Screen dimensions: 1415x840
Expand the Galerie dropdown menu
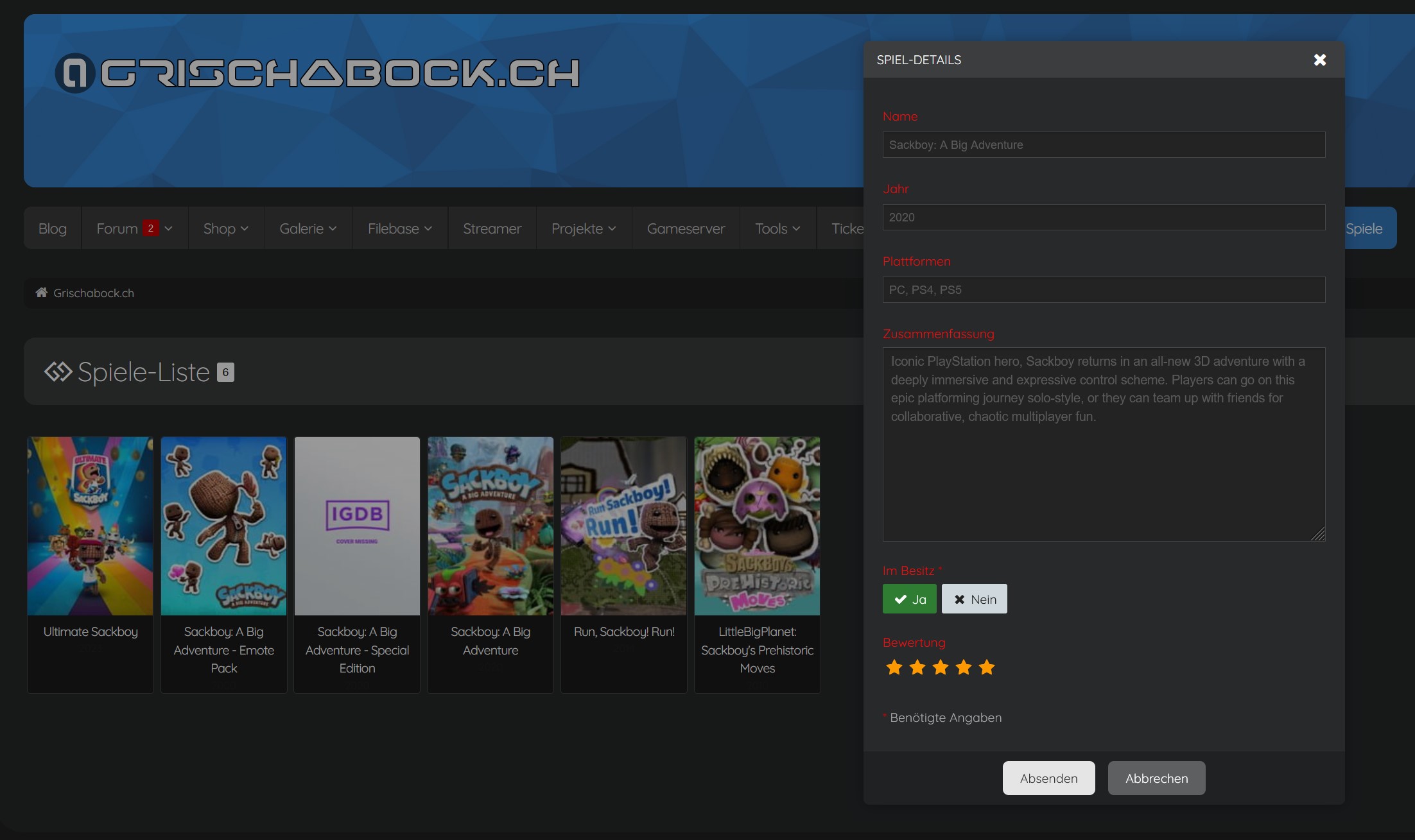308,228
